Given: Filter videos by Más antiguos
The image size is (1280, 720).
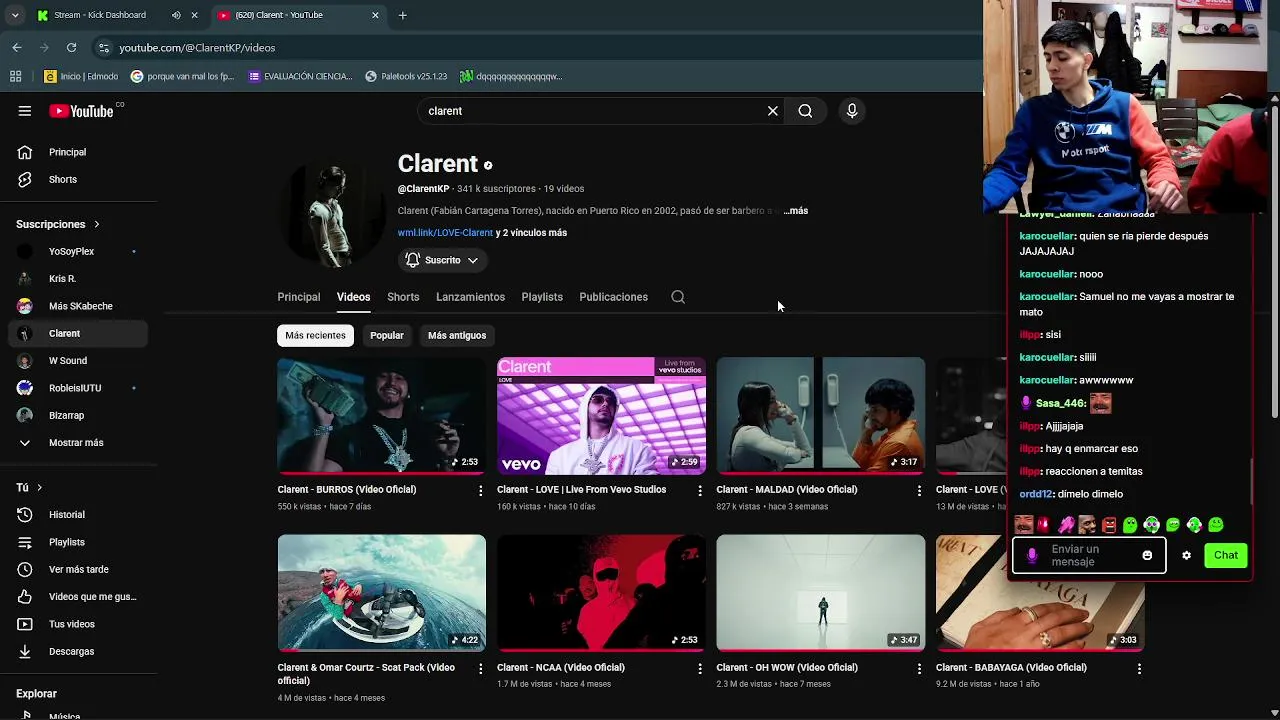Looking at the screenshot, I should tap(457, 335).
